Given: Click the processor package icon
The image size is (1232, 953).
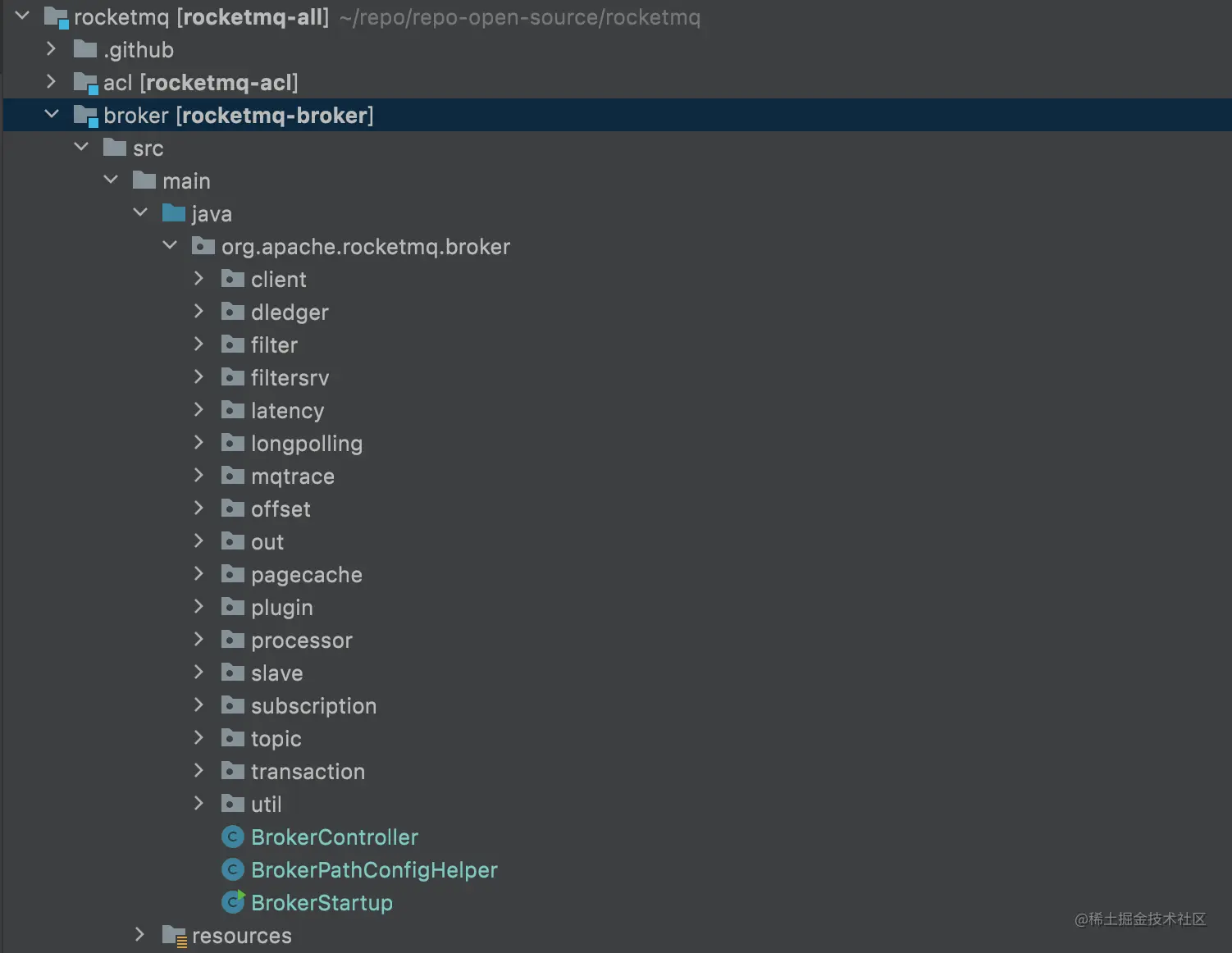Looking at the screenshot, I should pos(233,640).
